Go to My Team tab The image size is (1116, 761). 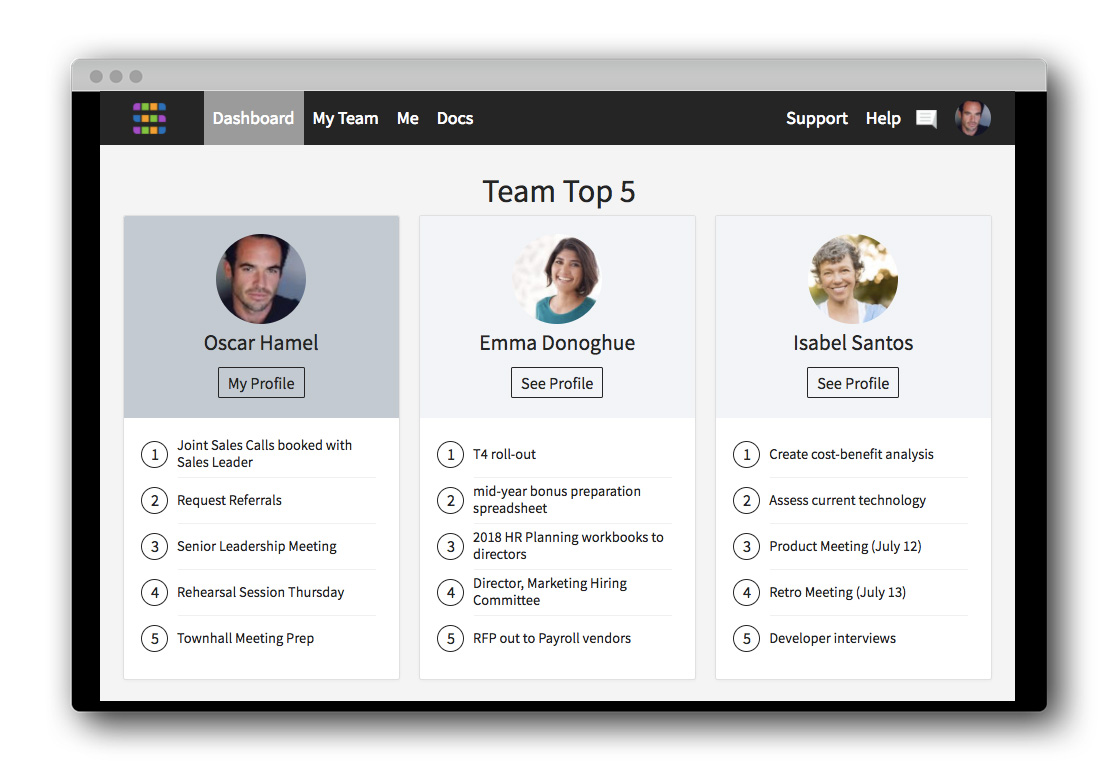coord(345,118)
